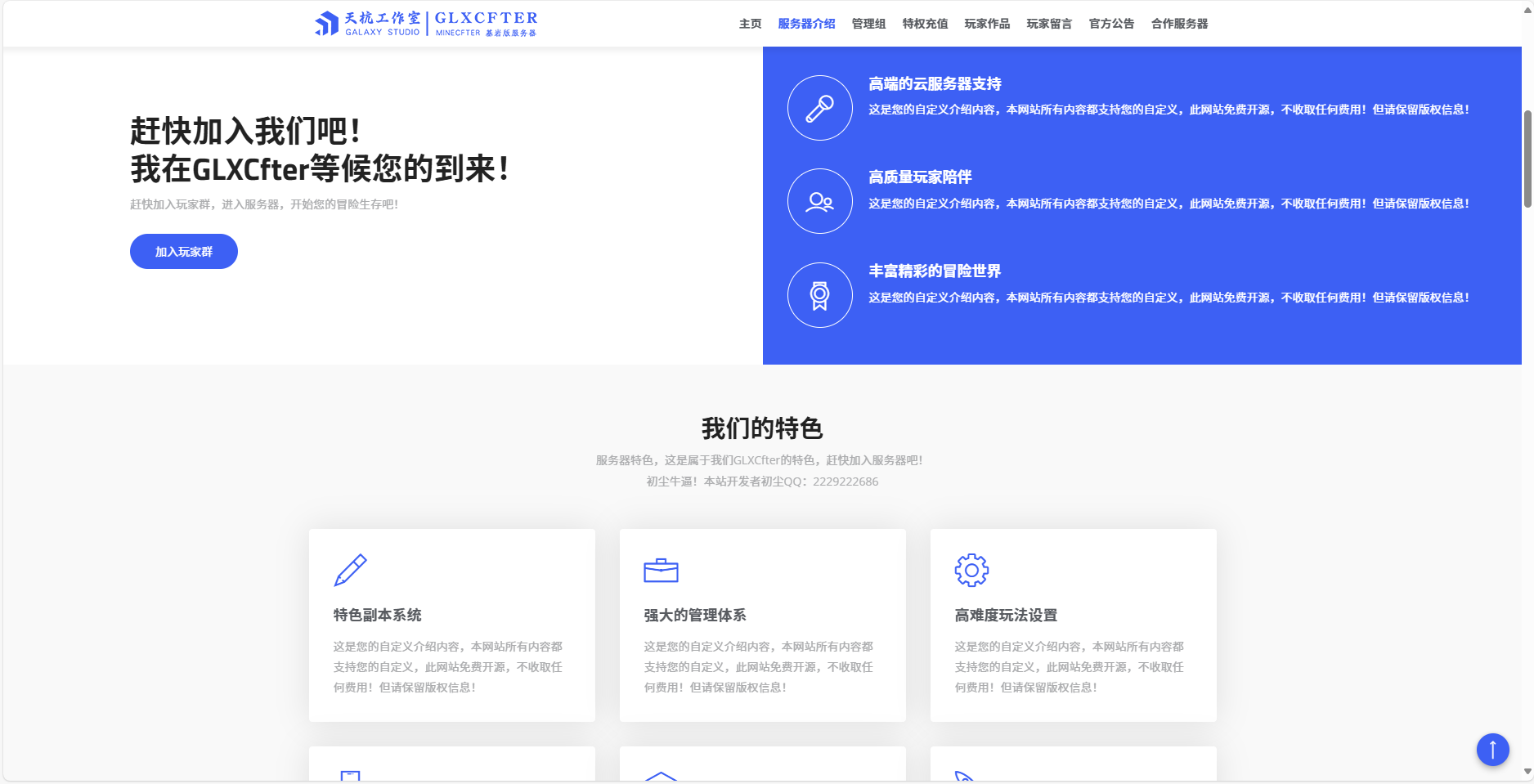The image size is (1534, 784).
Task: Open the 玩家留言 menu item
Action: pos(1049,24)
